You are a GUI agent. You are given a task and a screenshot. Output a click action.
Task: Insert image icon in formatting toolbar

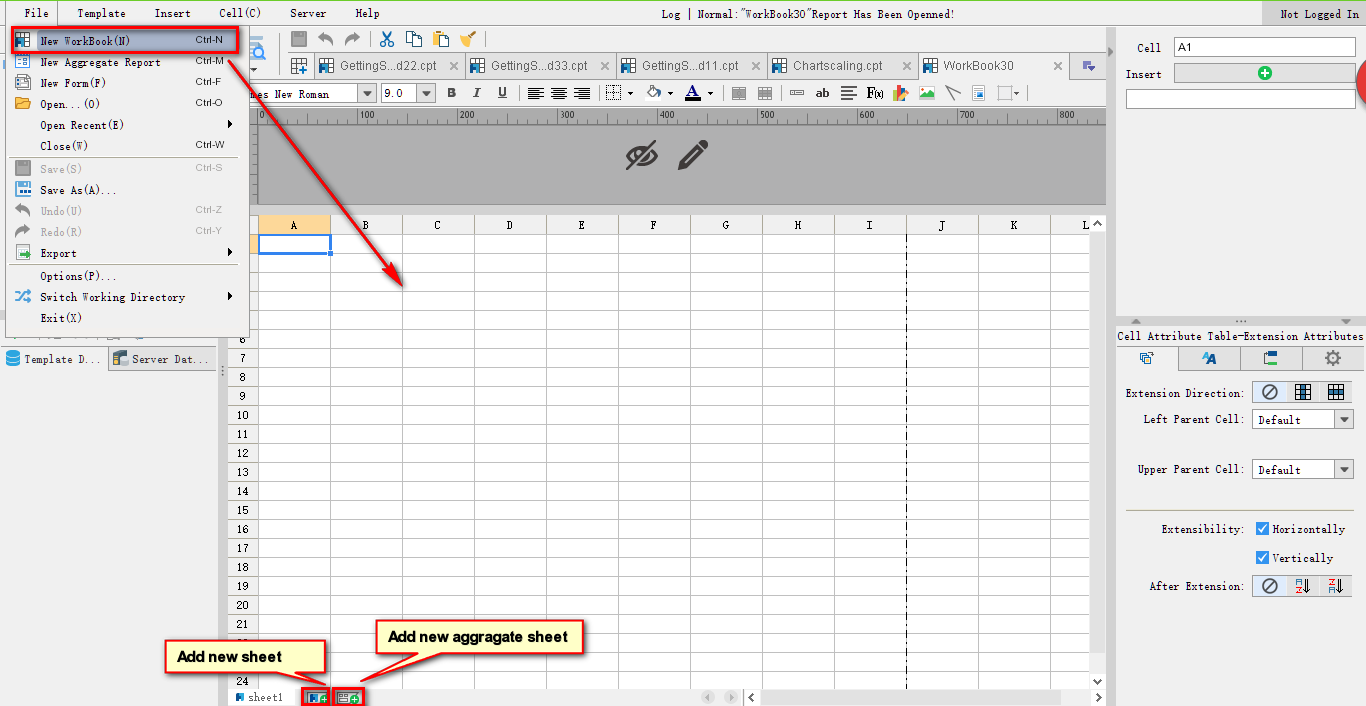pos(927,93)
